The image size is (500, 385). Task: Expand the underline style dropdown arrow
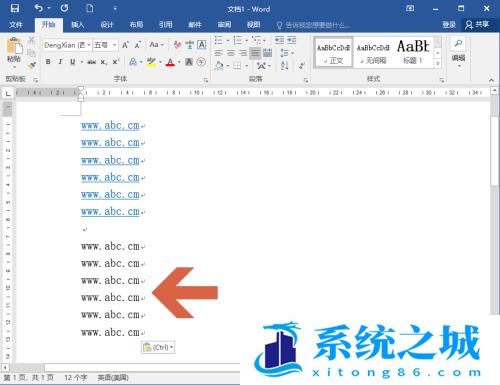[x=81, y=62]
